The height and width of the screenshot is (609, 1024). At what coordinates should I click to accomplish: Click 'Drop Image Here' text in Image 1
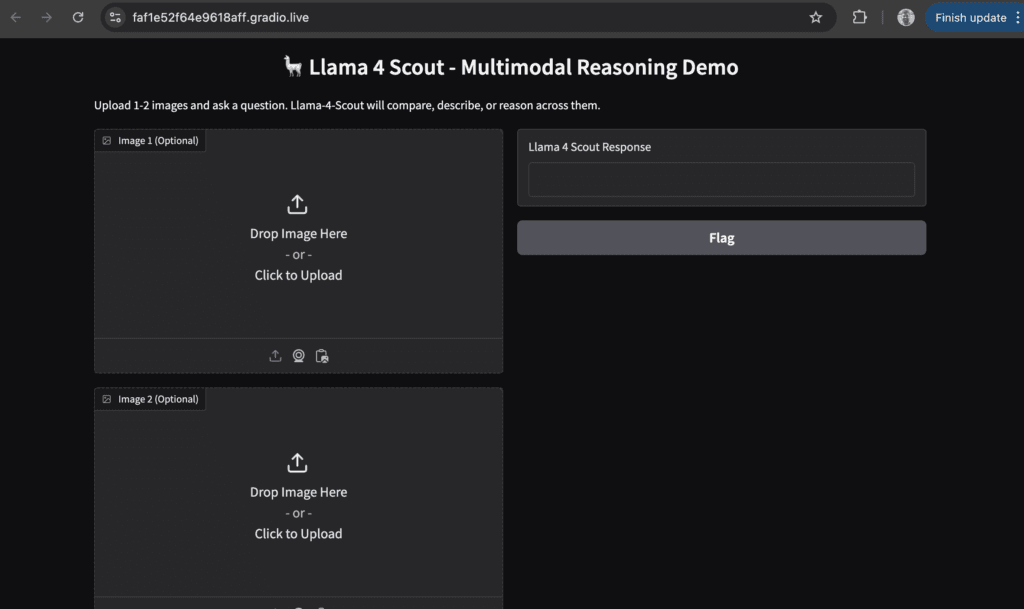pyautogui.click(x=298, y=233)
